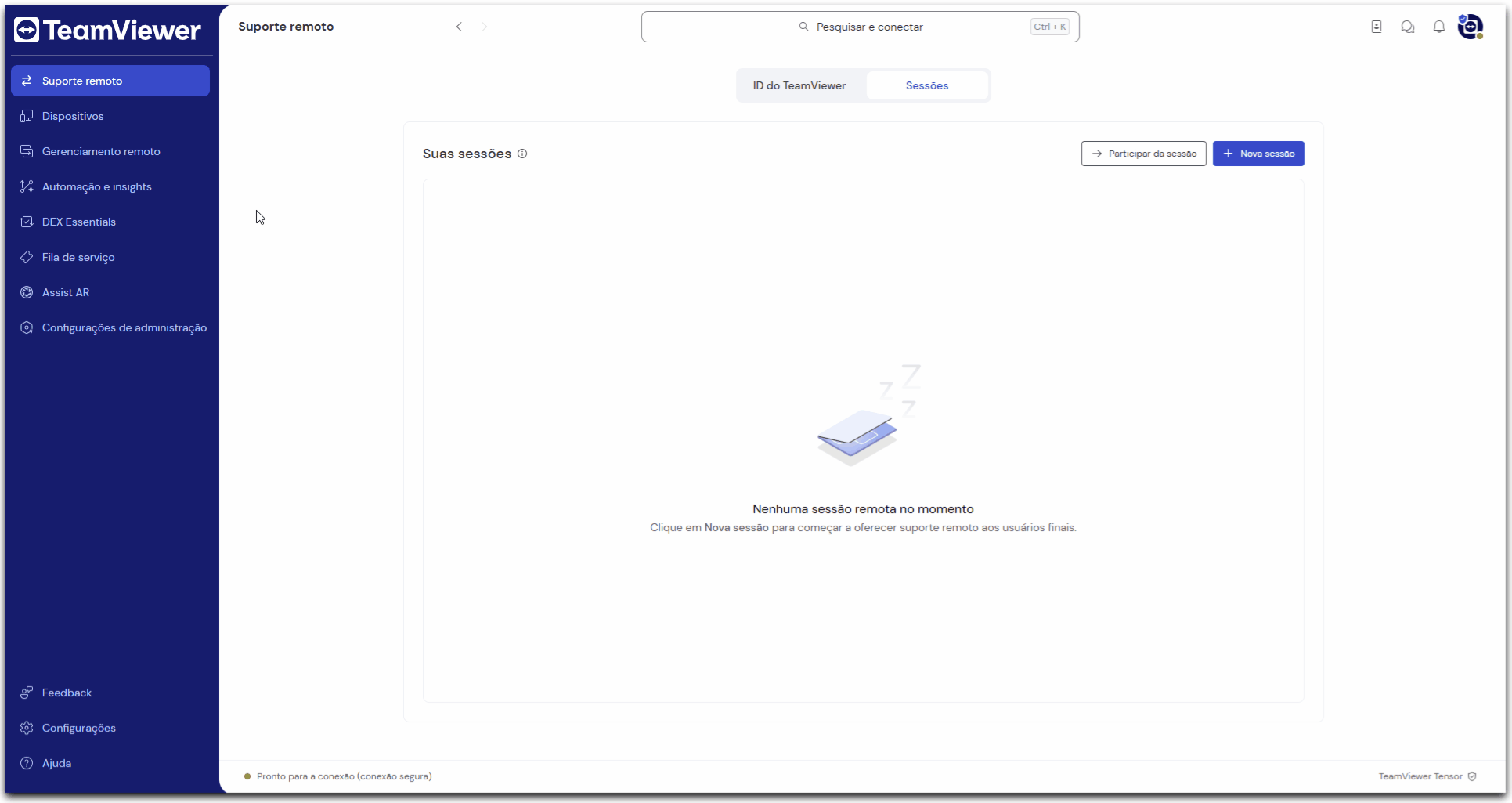Open the address book icon in header
This screenshot has width=1512, height=803.
(1376, 27)
